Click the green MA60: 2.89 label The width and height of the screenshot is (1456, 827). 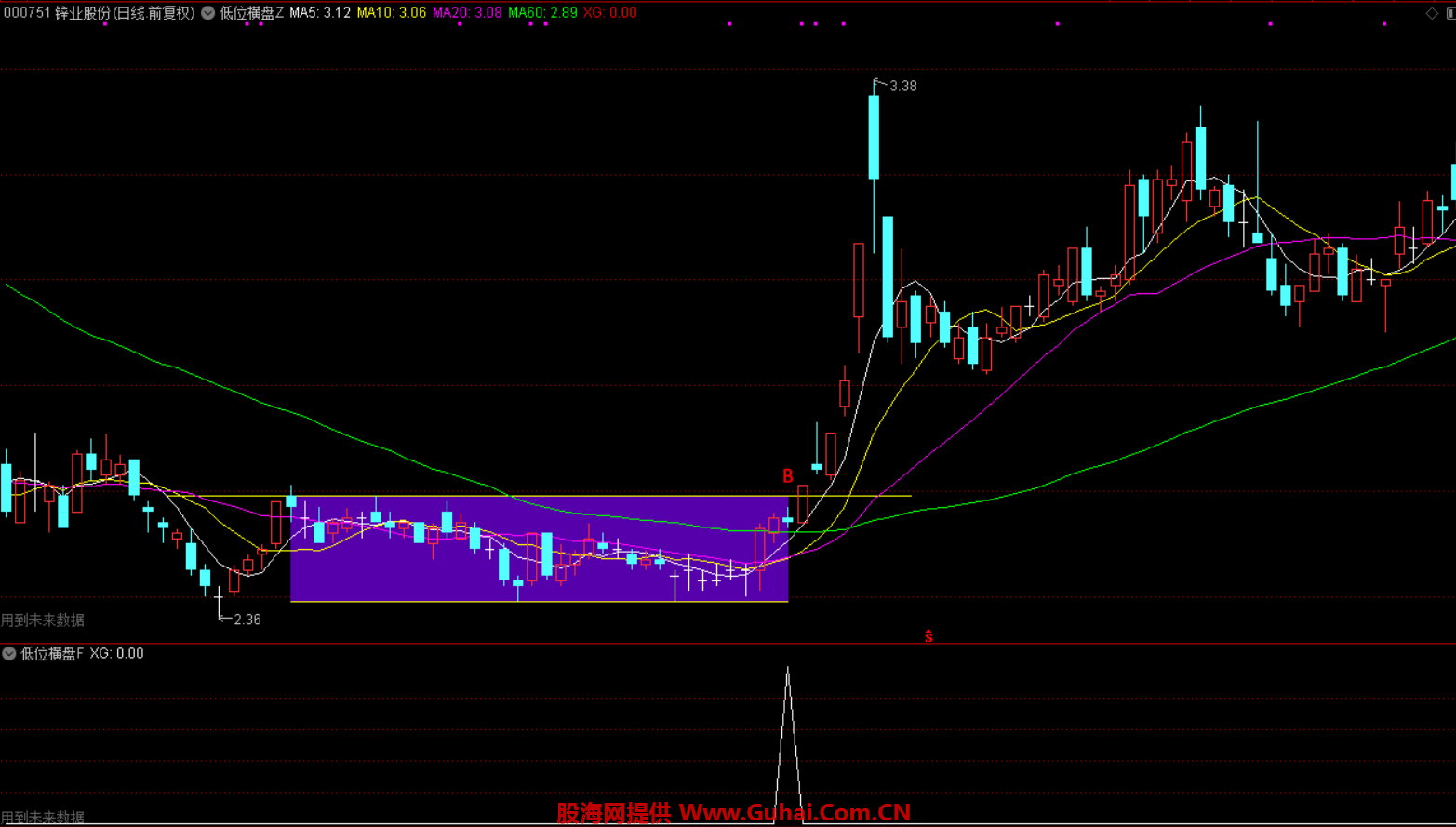tap(542, 13)
